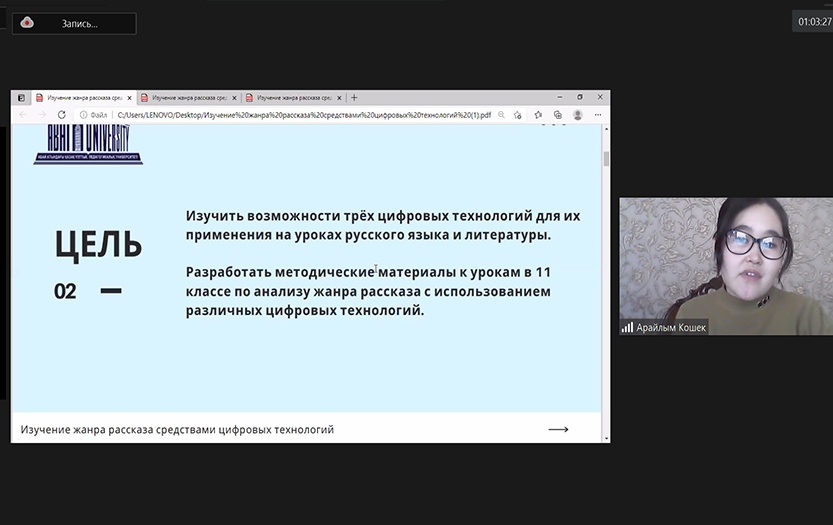The image size is (833, 525).
Task: Click the browser back arrow
Action: pos(23,115)
